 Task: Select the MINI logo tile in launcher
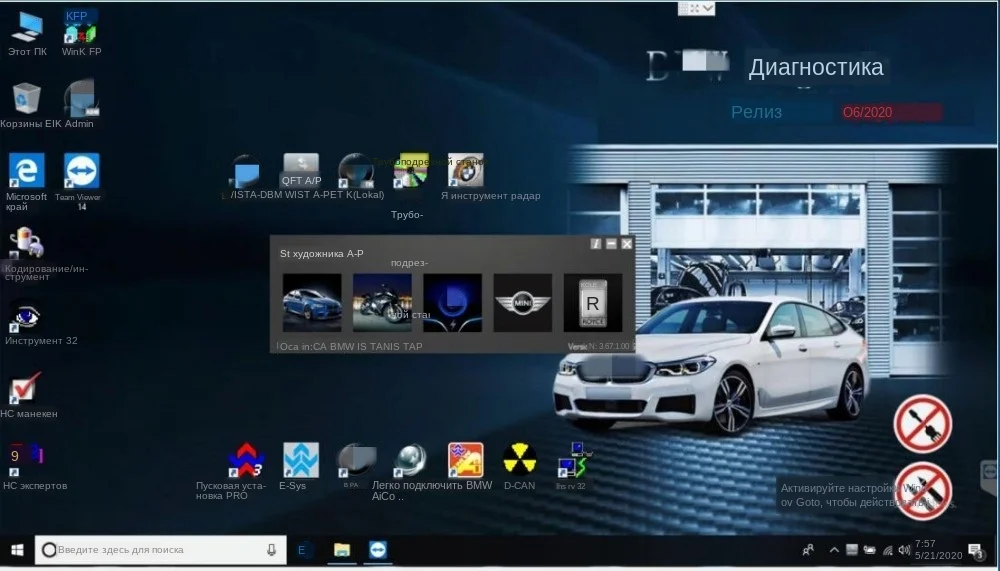click(522, 303)
